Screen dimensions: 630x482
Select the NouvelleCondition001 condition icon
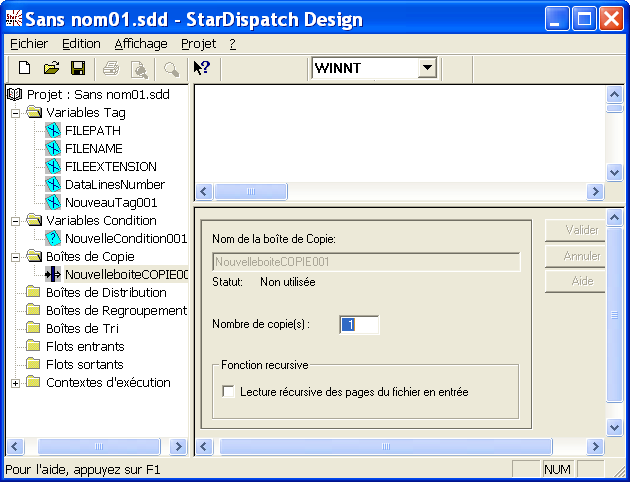tap(53, 239)
